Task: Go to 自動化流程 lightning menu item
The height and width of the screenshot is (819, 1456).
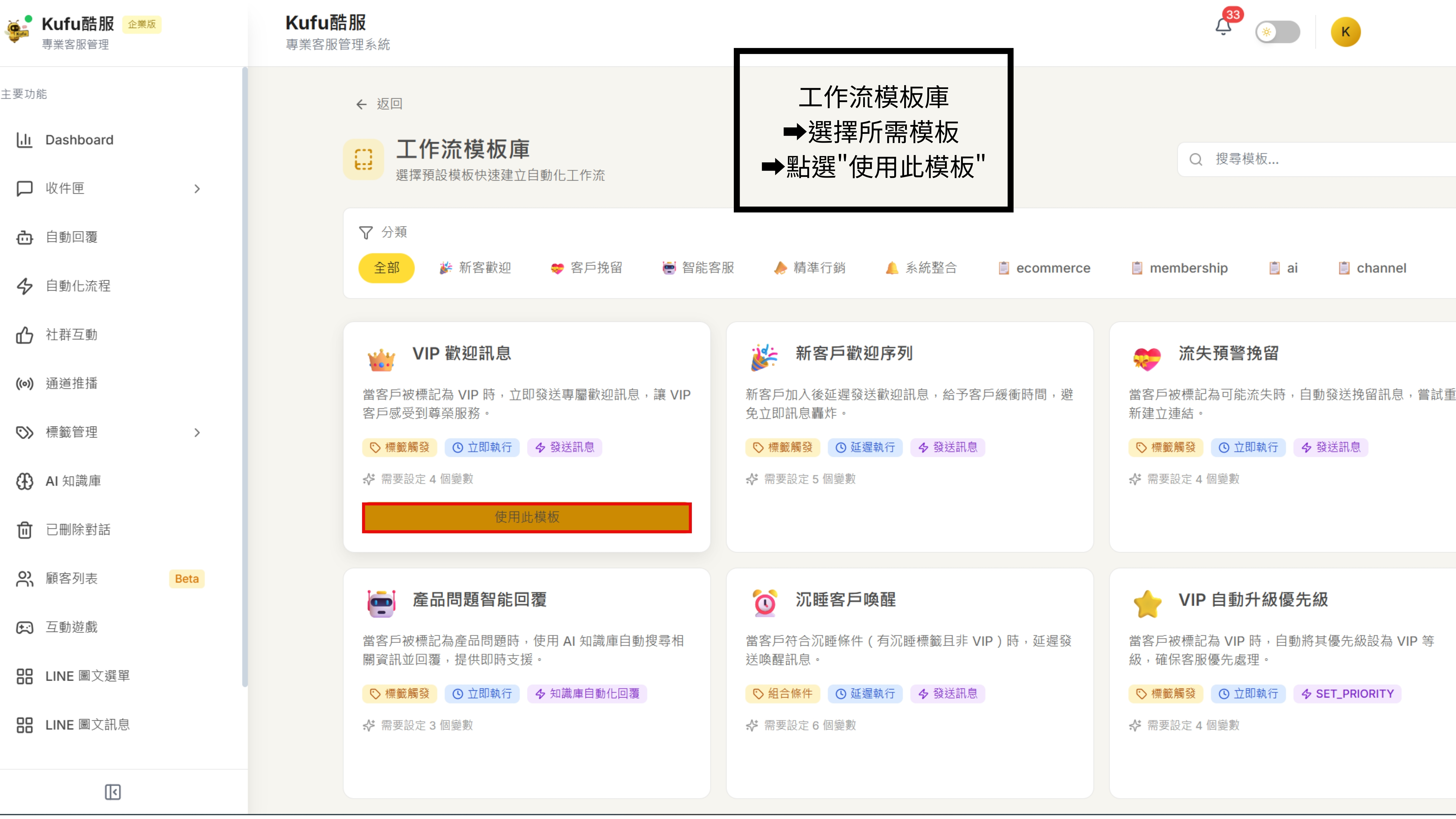Action: point(78,286)
